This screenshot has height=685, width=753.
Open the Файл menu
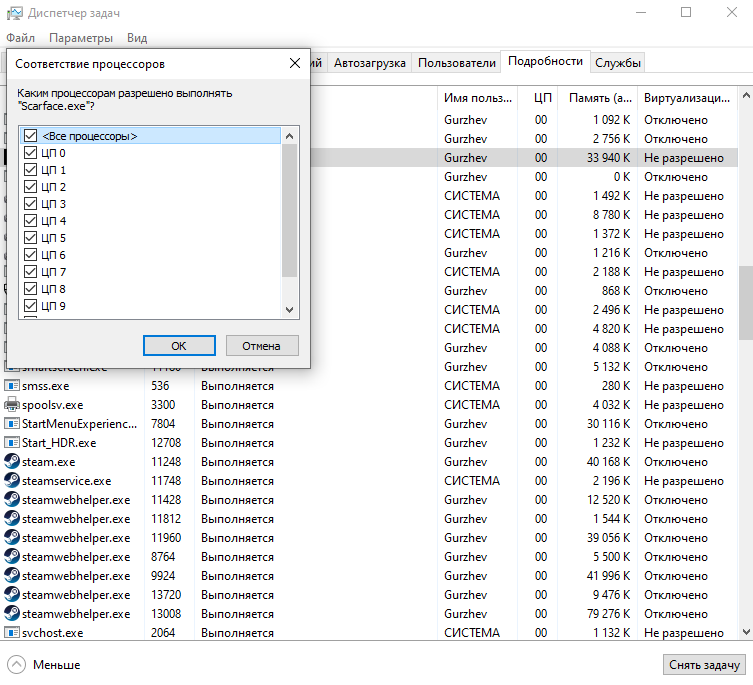point(20,37)
